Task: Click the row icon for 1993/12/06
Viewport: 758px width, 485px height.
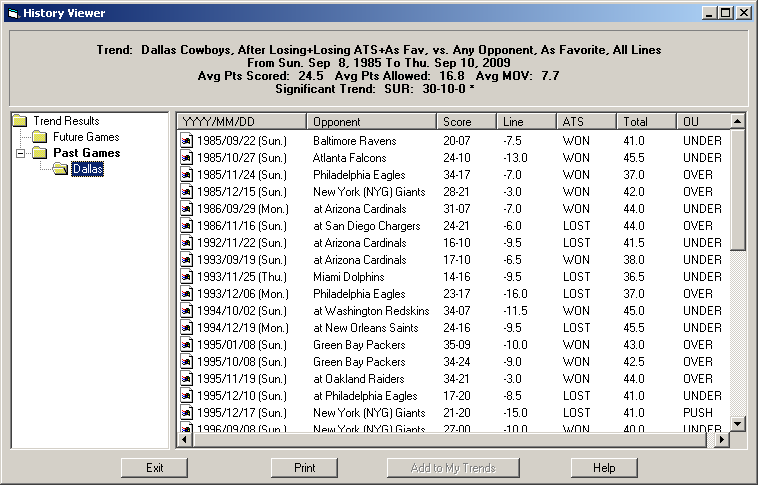Action: tap(187, 294)
